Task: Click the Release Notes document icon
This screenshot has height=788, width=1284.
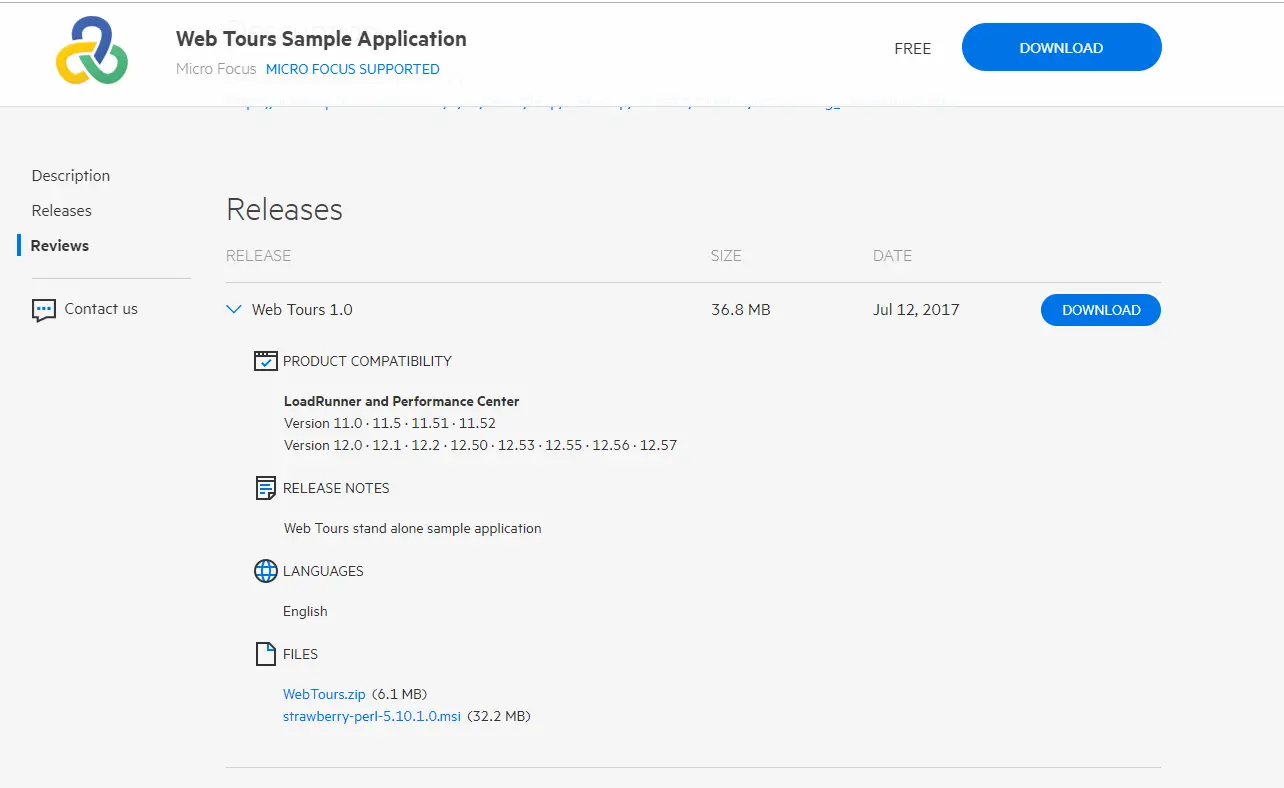Action: pos(265,488)
